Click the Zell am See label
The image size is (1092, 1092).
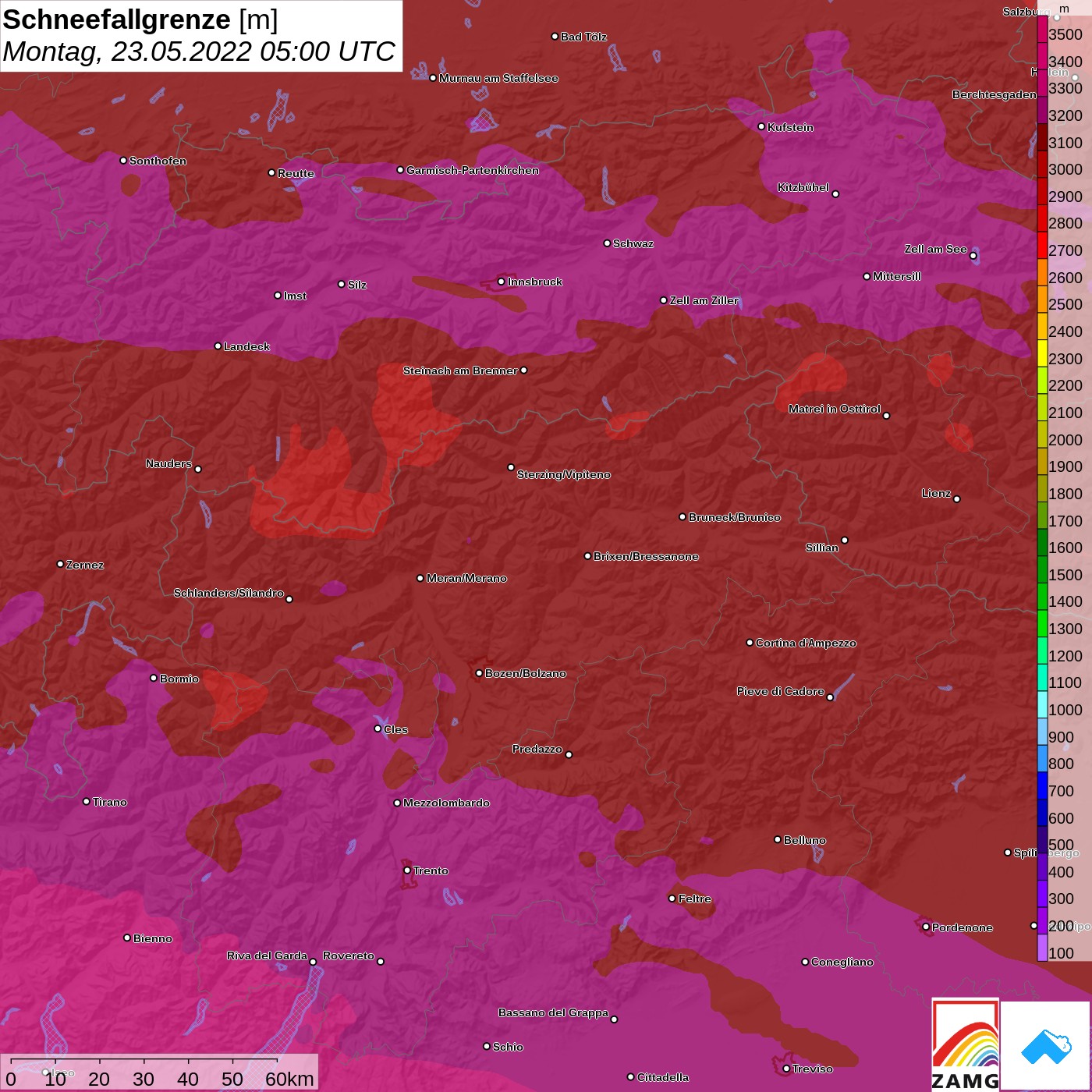click(935, 249)
